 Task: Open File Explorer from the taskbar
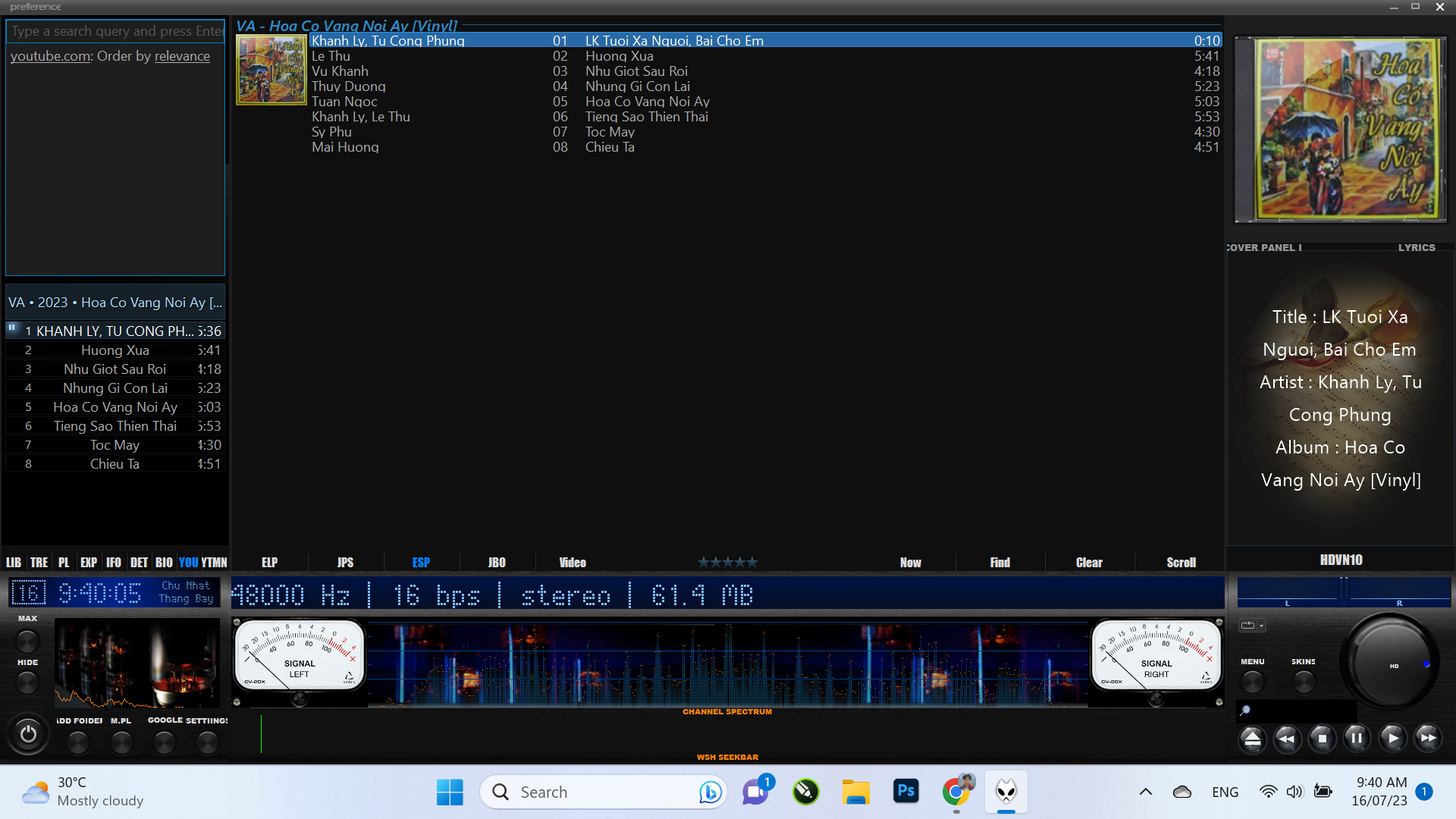[x=856, y=792]
